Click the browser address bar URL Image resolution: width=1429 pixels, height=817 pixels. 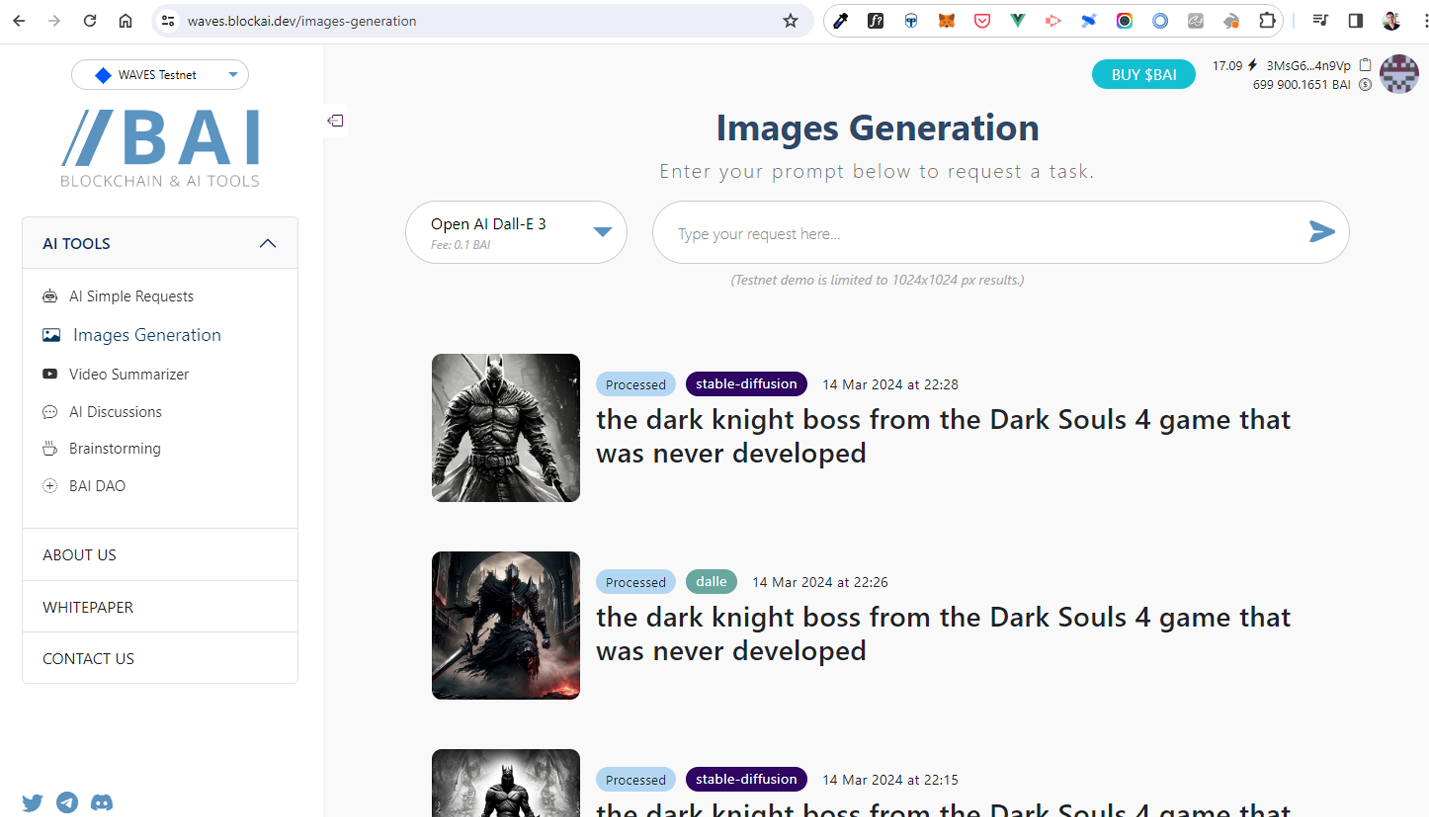pyautogui.click(x=302, y=21)
